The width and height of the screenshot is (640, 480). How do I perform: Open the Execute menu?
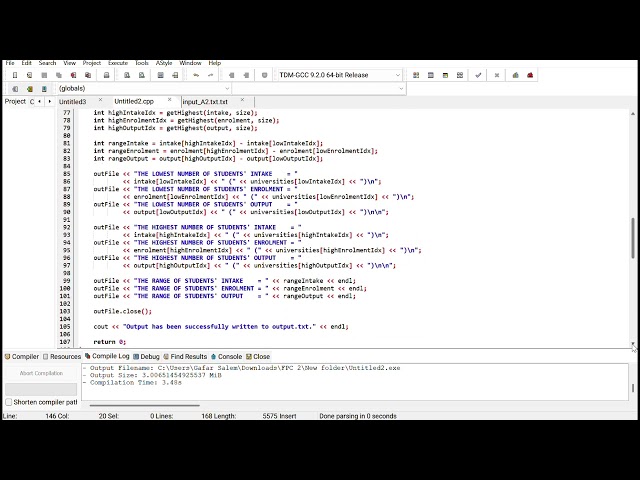tap(118, 63)
